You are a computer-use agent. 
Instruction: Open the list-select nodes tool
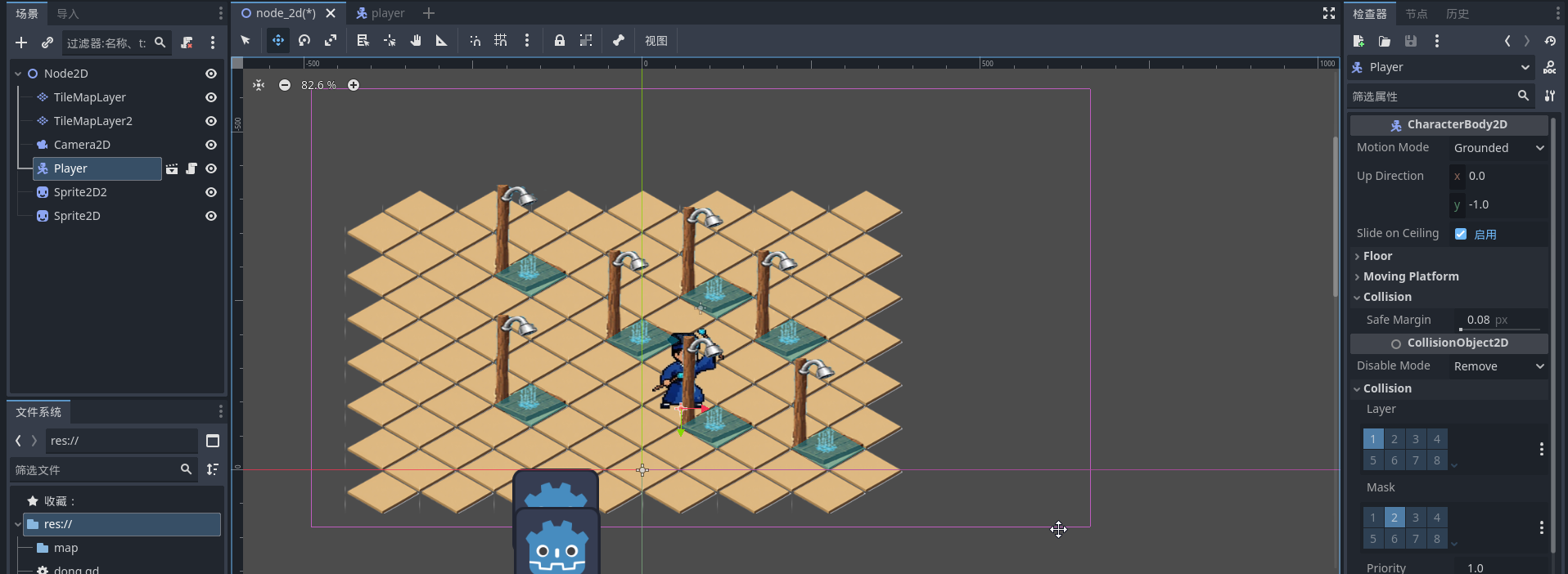point(363,40)
